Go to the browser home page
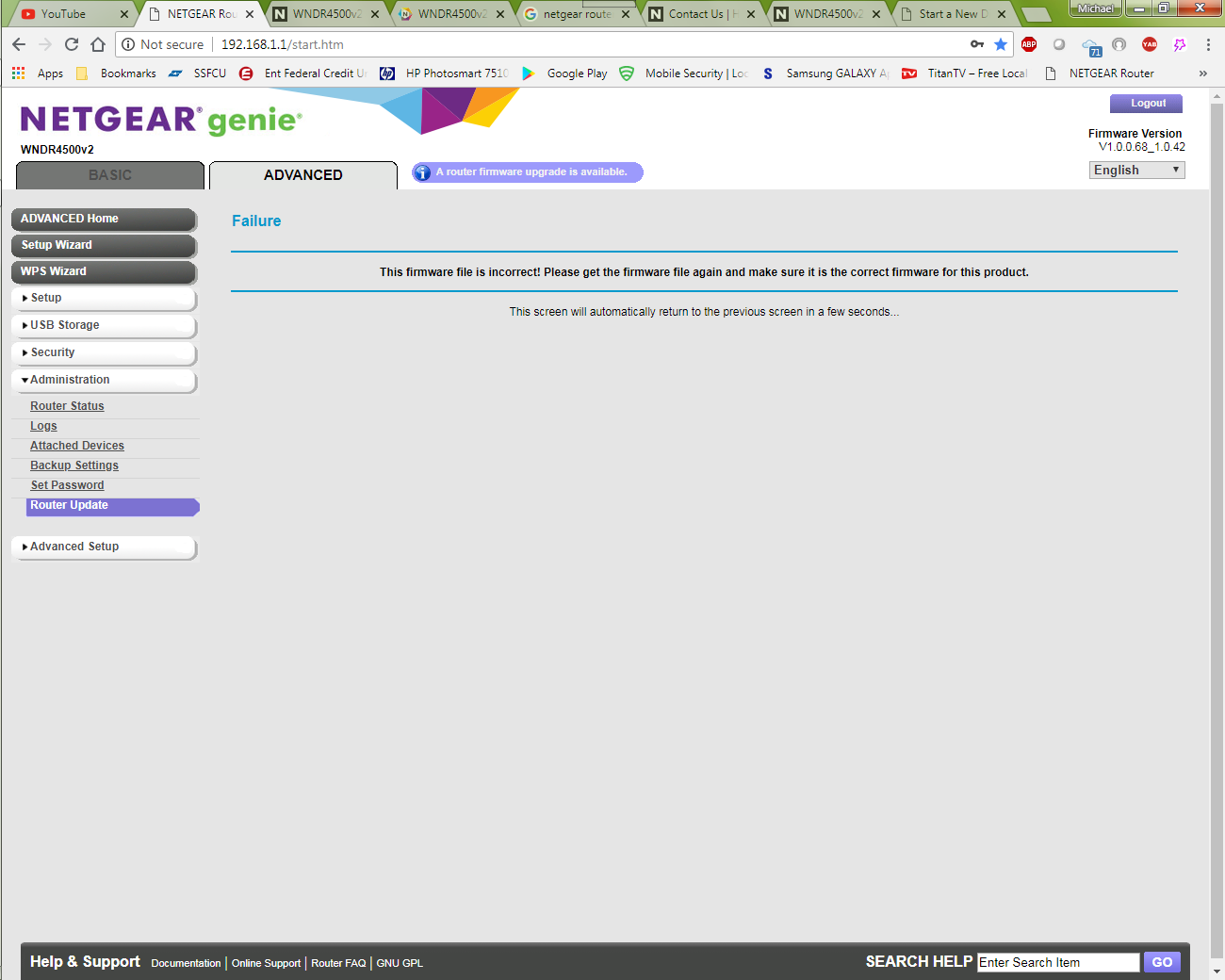The width and height of the screenshot is (1225, 980). point(98,44)
